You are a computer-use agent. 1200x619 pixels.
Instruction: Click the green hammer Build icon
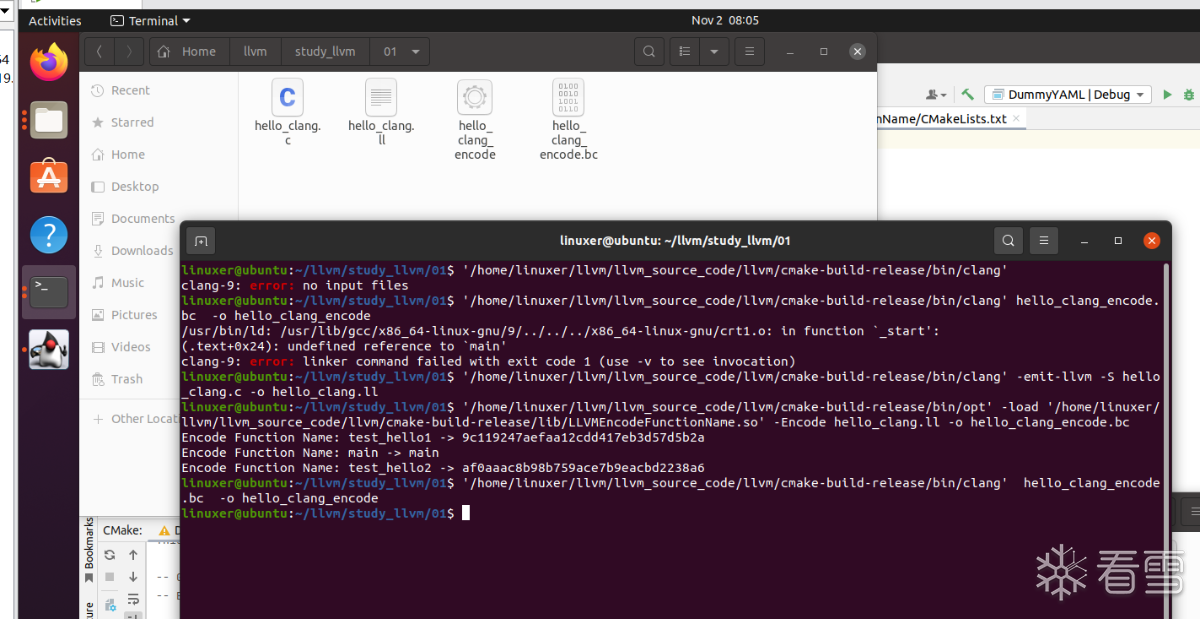967,94
